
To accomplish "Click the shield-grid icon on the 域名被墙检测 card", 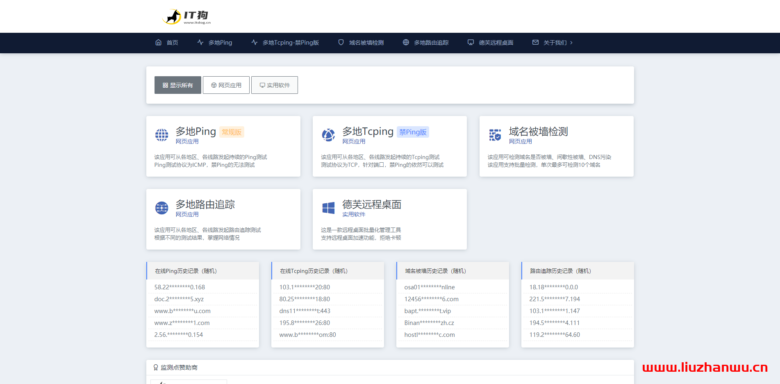I will point(495,135).
